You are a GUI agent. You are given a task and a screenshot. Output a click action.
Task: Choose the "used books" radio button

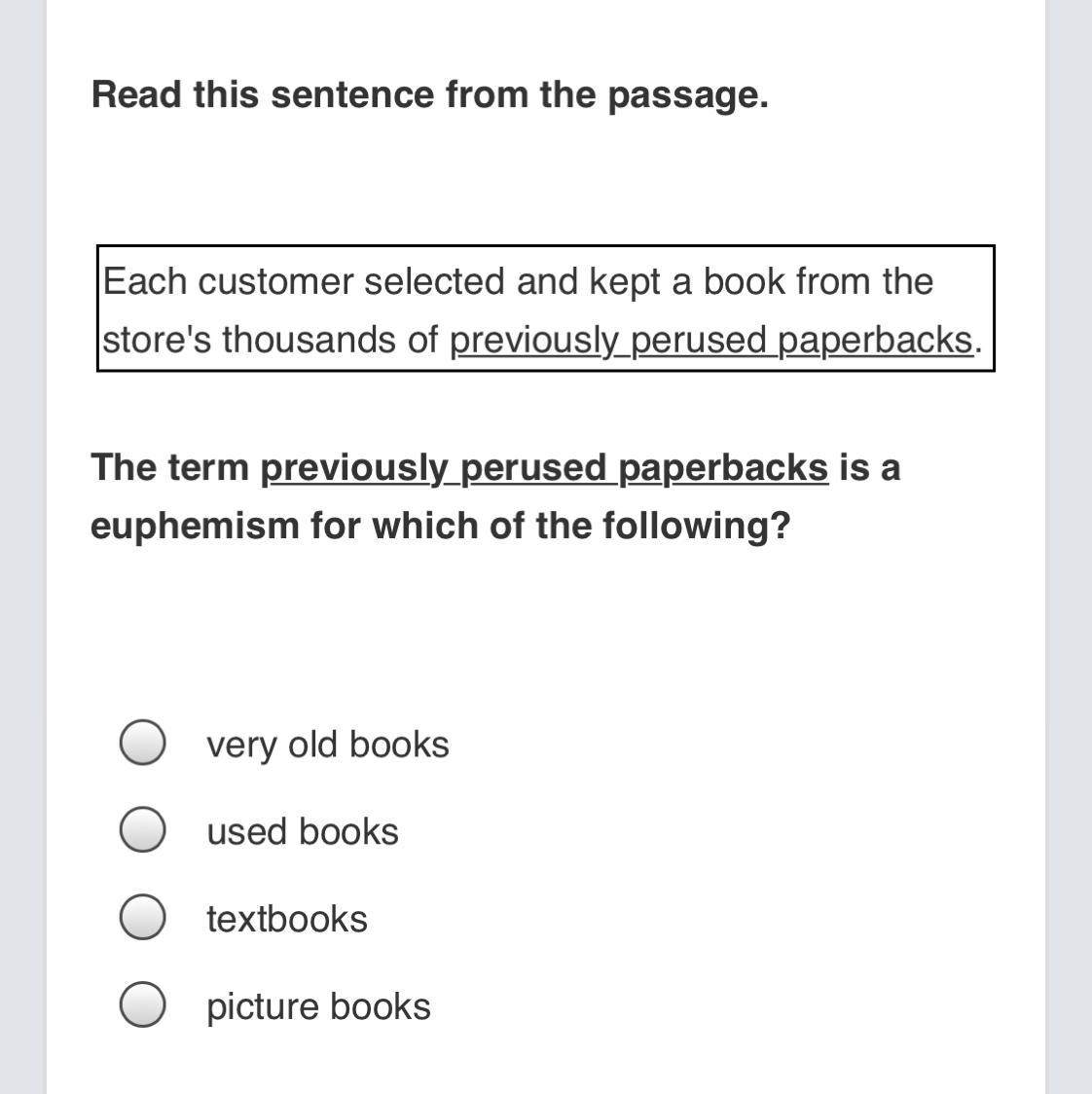point(142,829)
